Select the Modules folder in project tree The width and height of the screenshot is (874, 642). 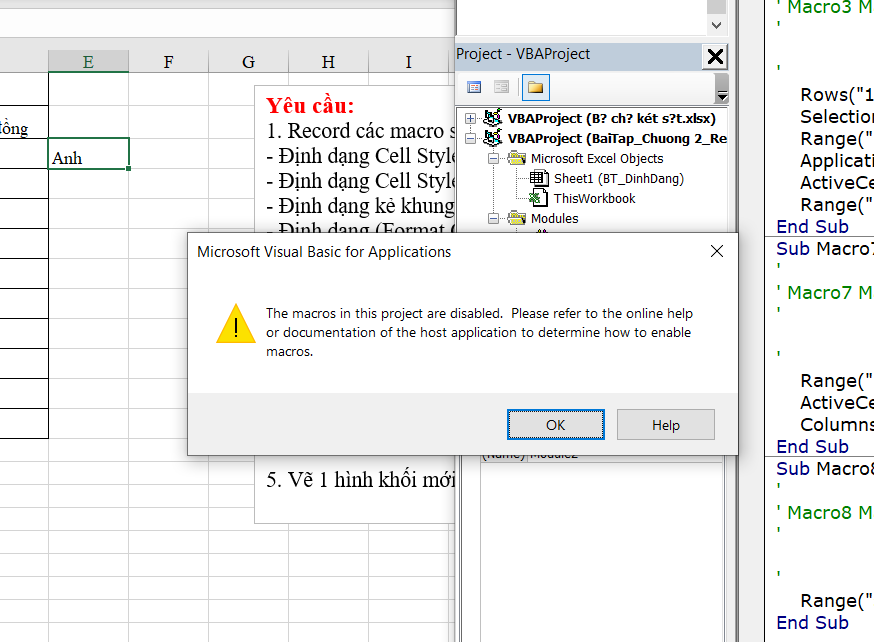(x=555, y=218)
